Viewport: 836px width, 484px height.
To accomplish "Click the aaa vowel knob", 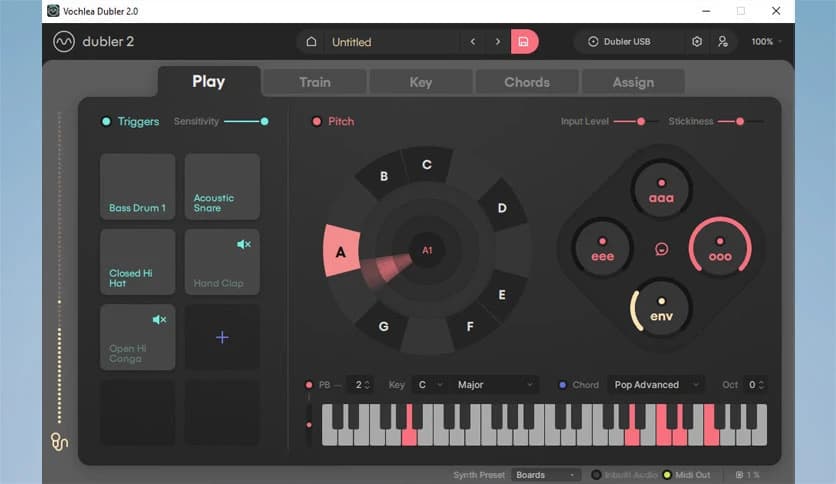I will [661, 190].
